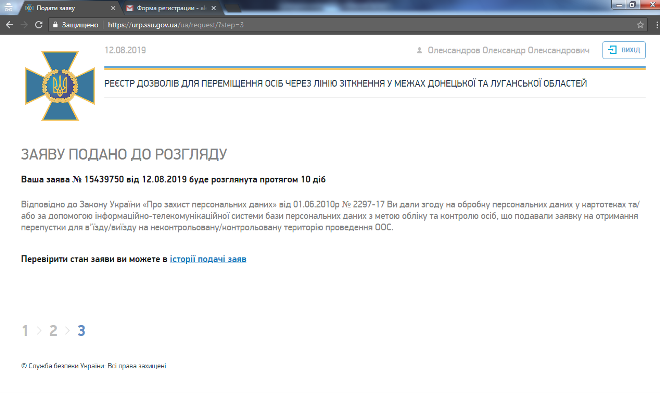Reload the page with the refresh icon
The height and width of the screenshot is (393, 660).
point(38,25)
